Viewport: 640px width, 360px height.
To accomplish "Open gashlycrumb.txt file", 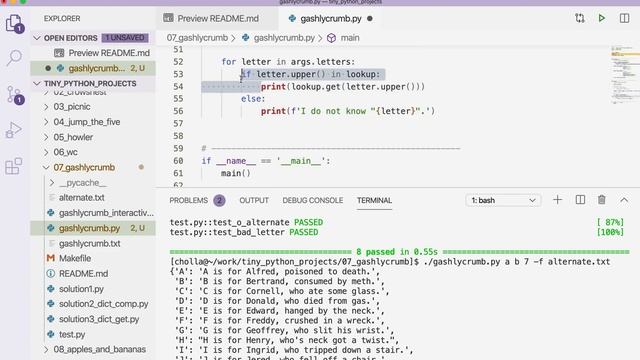I will tap(93, 243).
